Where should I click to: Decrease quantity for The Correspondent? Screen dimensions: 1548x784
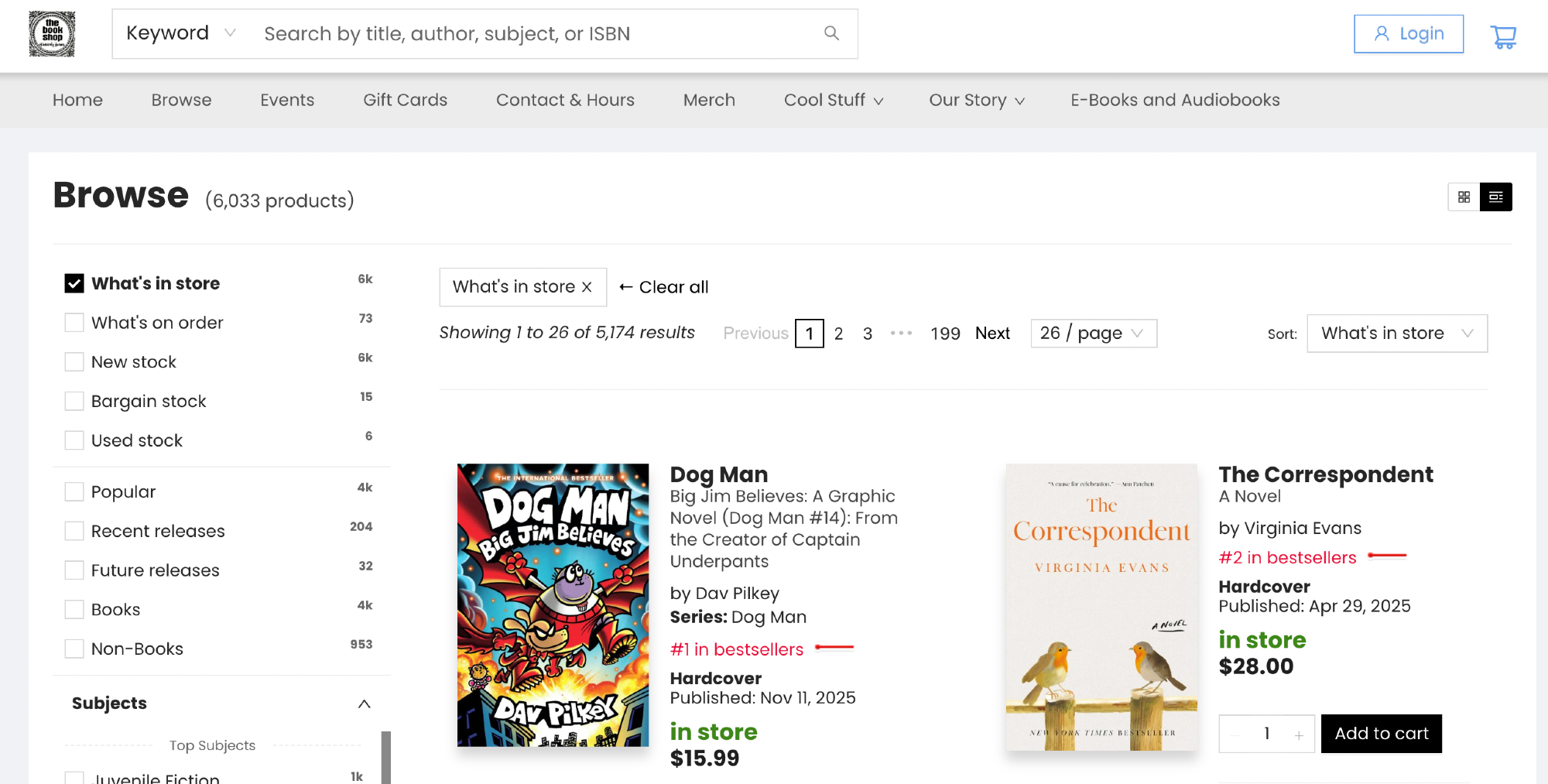click(1236, 734)
